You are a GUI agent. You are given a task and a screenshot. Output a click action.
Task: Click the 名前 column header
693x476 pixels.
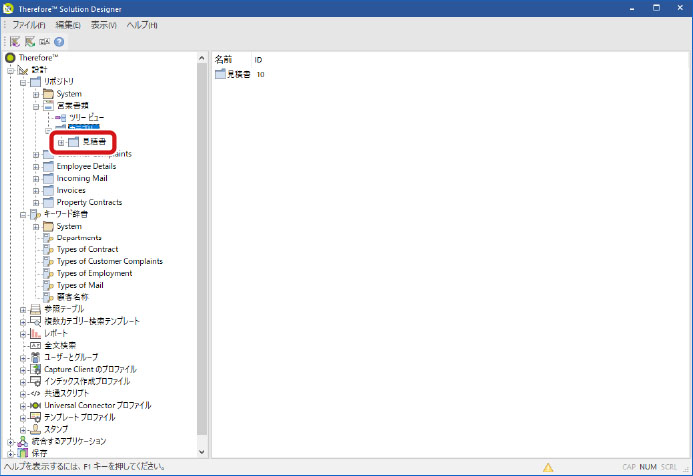pos(223,60)
